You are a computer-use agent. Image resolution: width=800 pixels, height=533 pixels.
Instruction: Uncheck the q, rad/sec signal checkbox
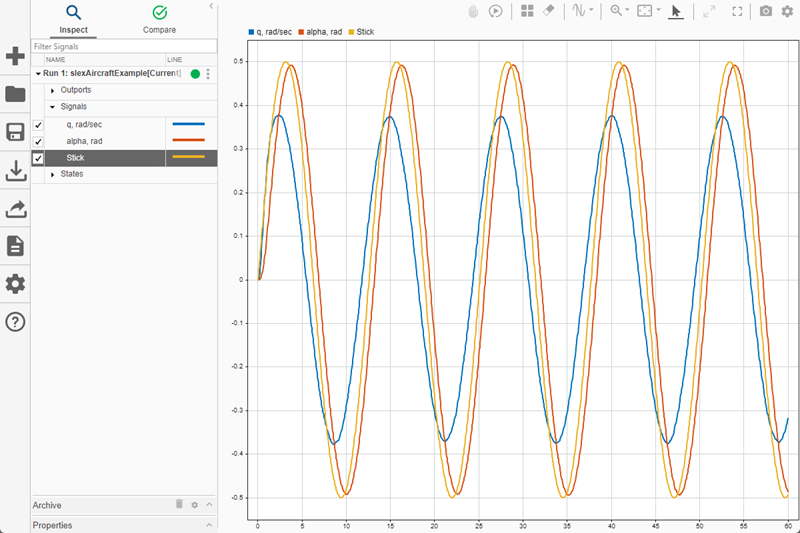pos(38,125)
